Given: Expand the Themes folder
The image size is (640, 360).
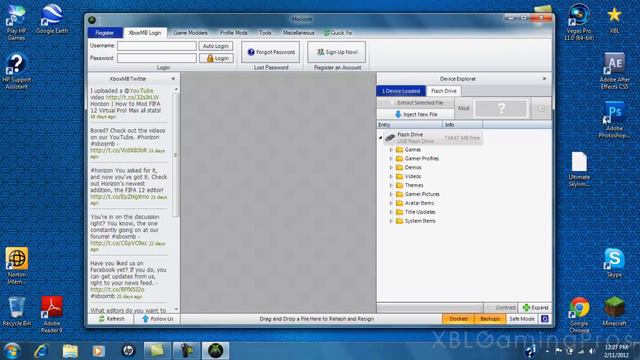Looking at the screenshot, I should pyautogui.click(x=391, y=185).
